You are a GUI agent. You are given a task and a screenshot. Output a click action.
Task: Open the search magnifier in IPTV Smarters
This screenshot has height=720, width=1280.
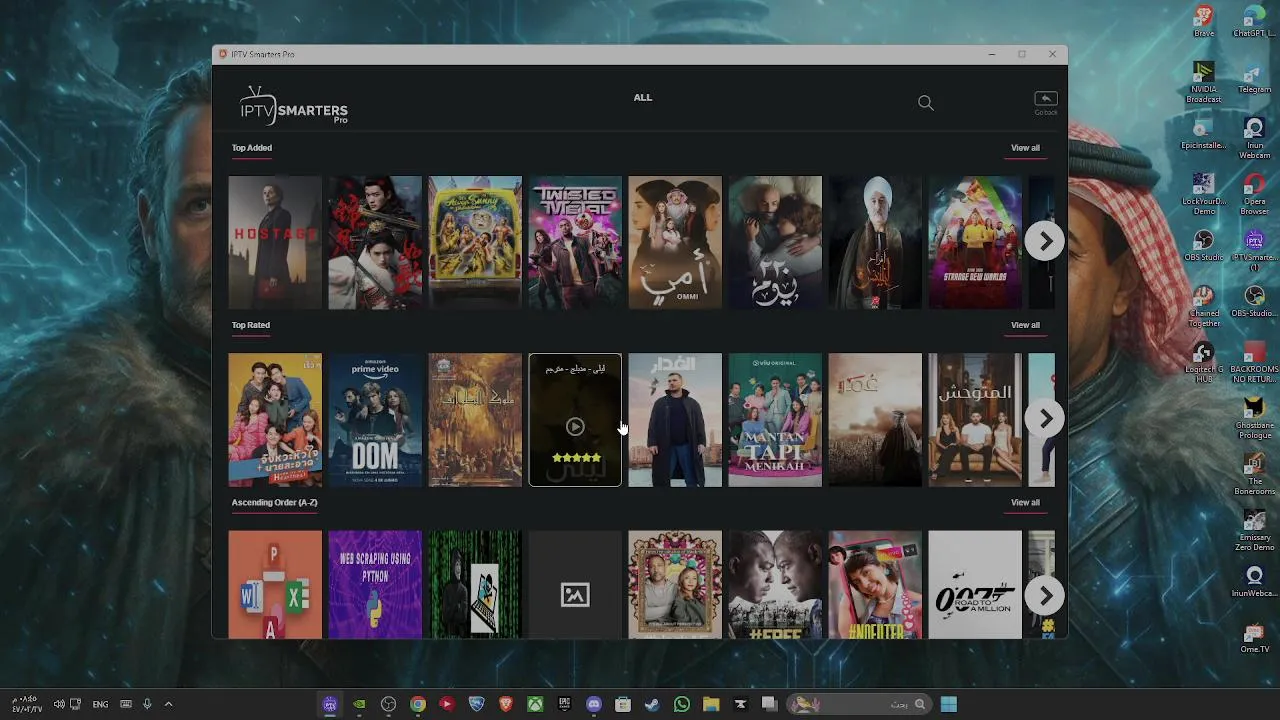(926, 103)
